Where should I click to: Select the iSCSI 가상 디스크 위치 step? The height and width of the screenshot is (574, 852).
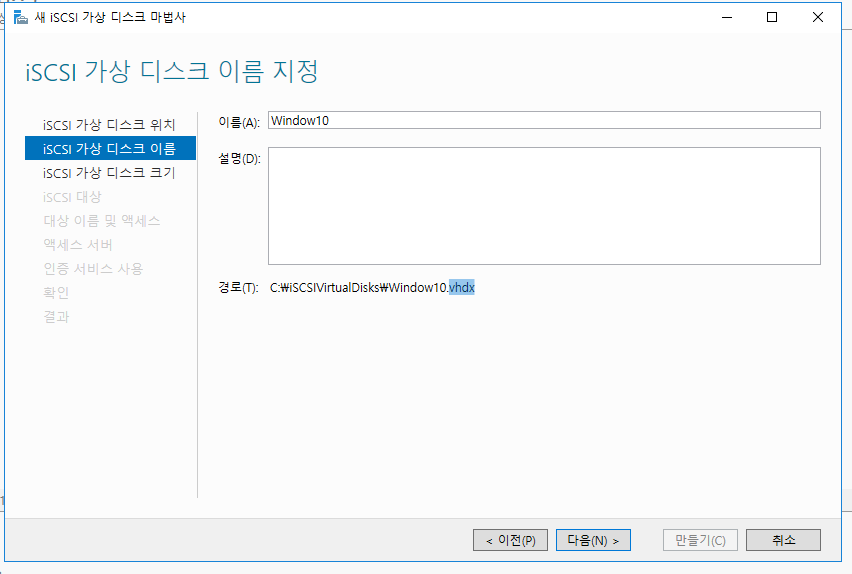110,124
